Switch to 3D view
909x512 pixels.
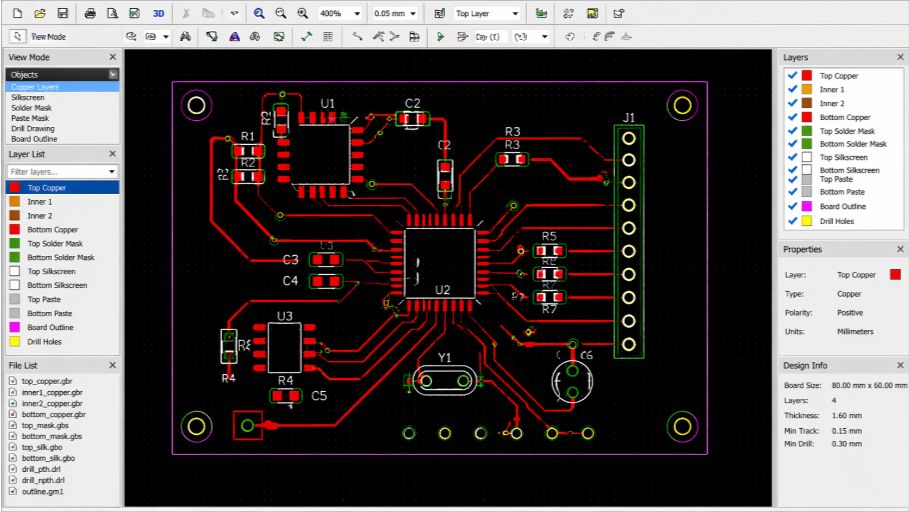click(158, 14)
